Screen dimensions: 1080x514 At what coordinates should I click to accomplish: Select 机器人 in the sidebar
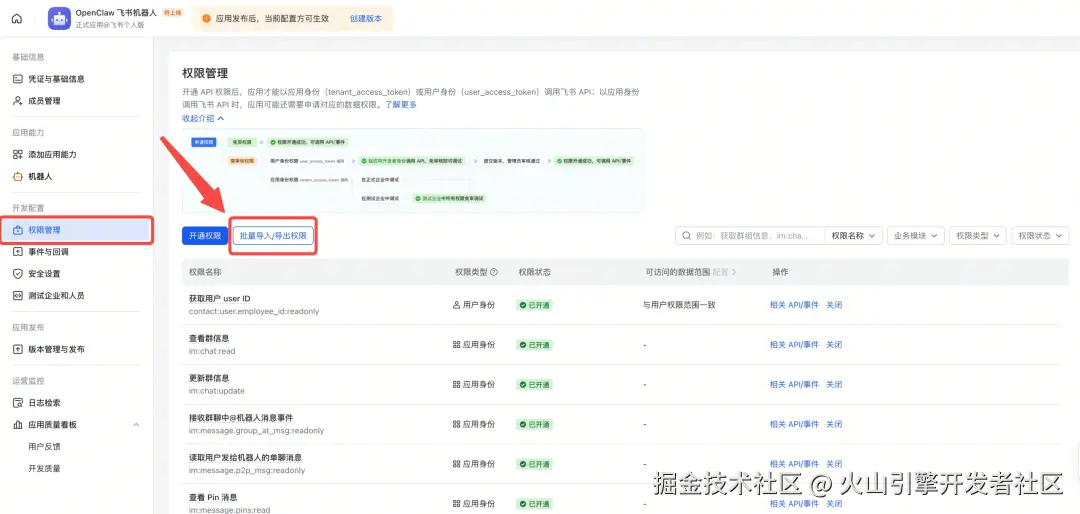(40, 177)
